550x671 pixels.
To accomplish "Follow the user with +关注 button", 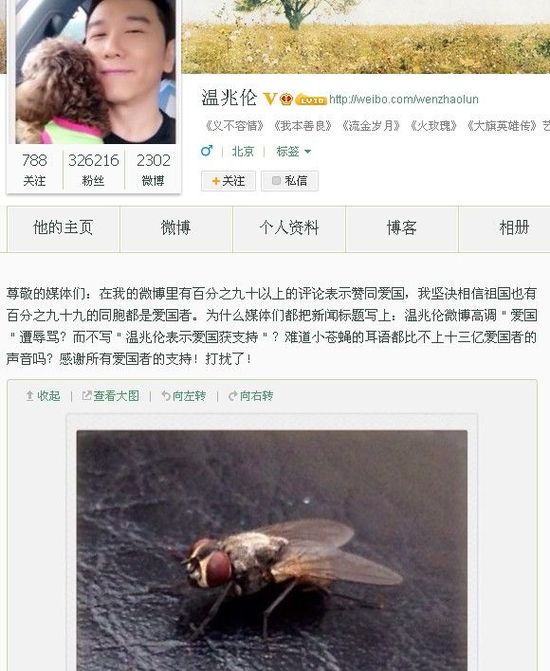I will 229,181.
